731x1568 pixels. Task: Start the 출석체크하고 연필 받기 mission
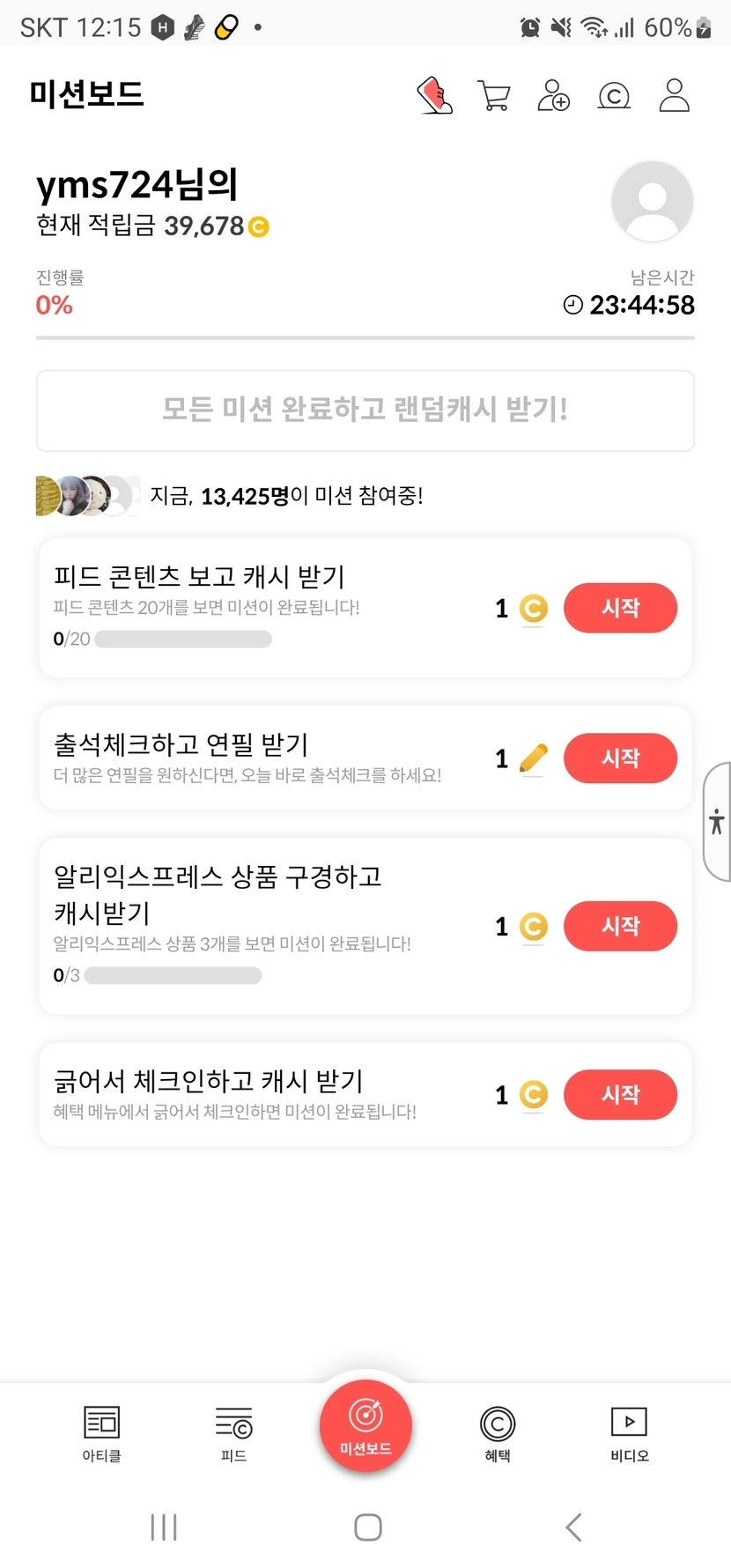[x=620, y=758]
